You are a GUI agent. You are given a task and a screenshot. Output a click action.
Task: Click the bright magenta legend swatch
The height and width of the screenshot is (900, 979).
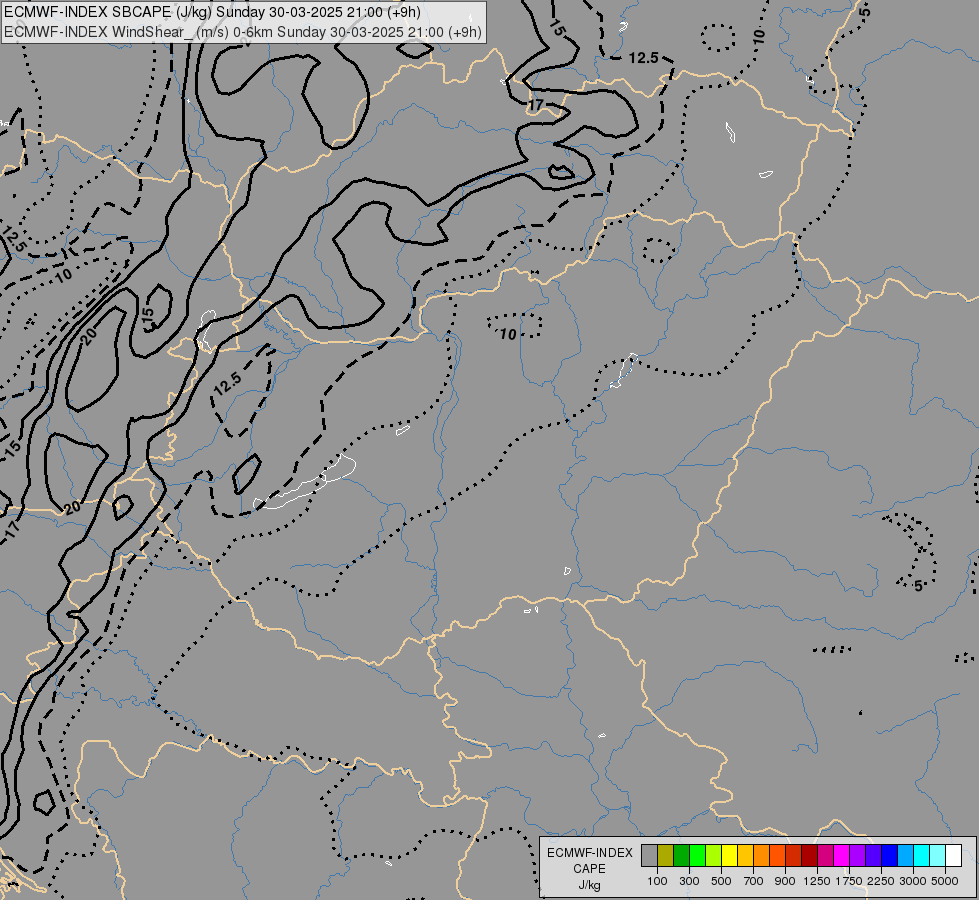point(842,855)
